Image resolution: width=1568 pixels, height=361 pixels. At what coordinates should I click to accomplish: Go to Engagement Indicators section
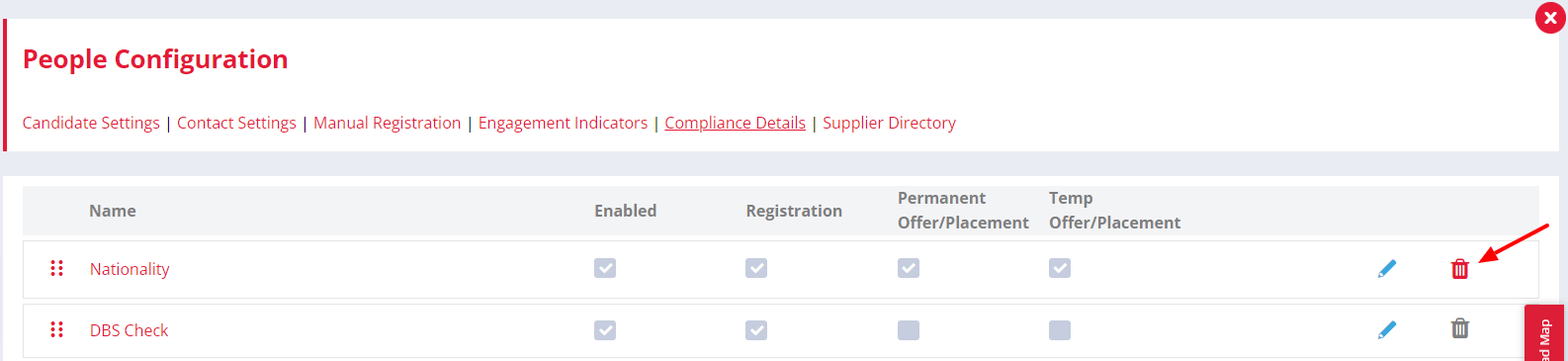click(563, 123)
